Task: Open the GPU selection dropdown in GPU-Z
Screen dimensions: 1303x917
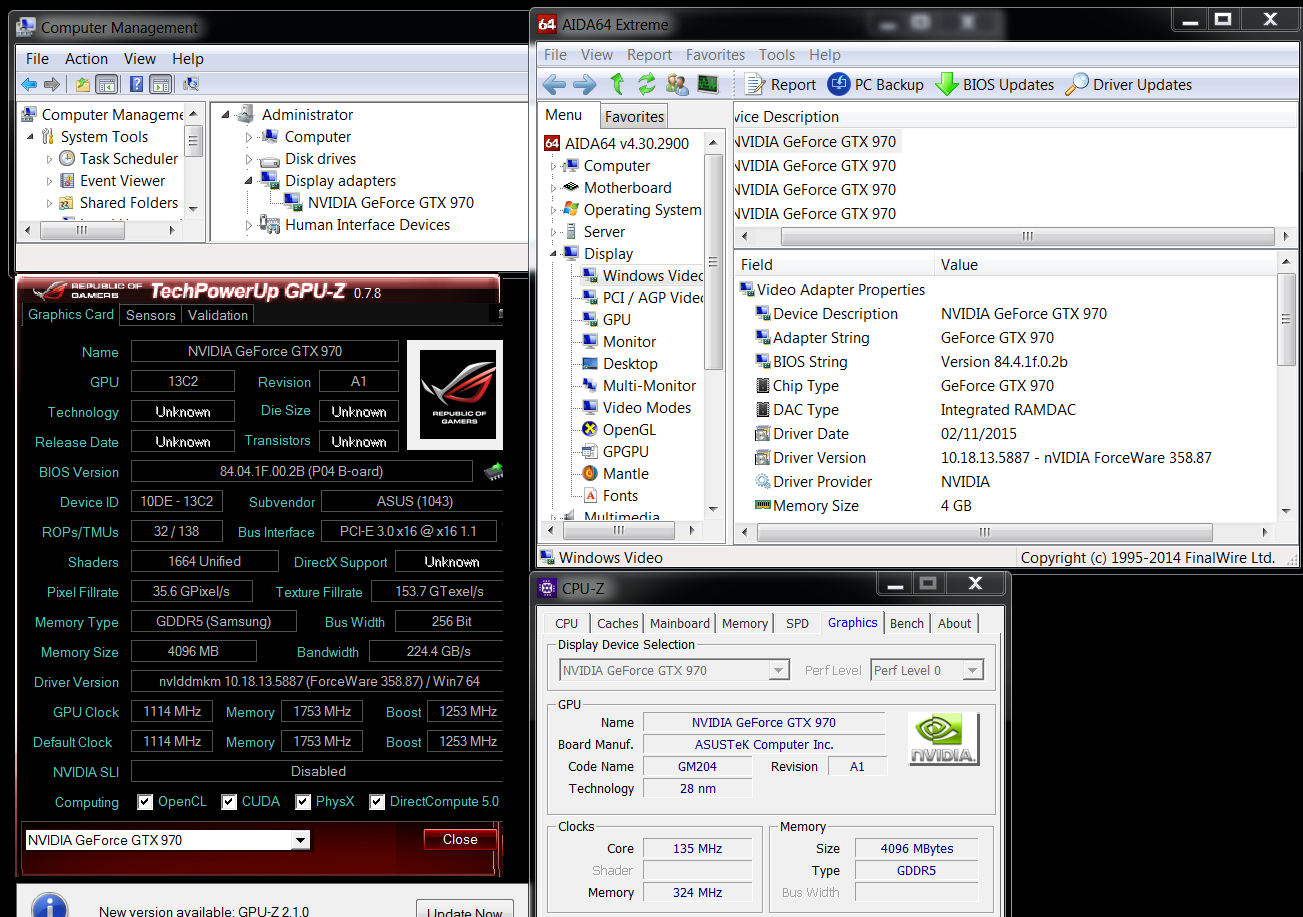Action: (300, 840)
